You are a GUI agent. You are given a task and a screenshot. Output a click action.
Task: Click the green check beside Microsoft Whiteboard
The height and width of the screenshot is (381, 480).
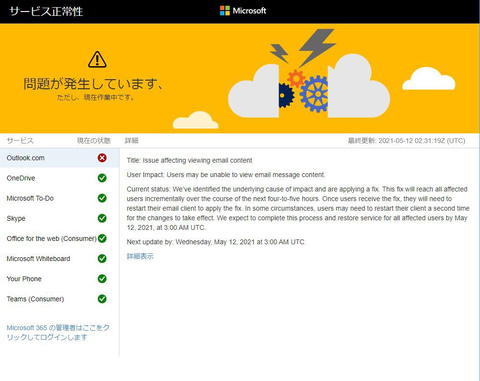[102, 258]
